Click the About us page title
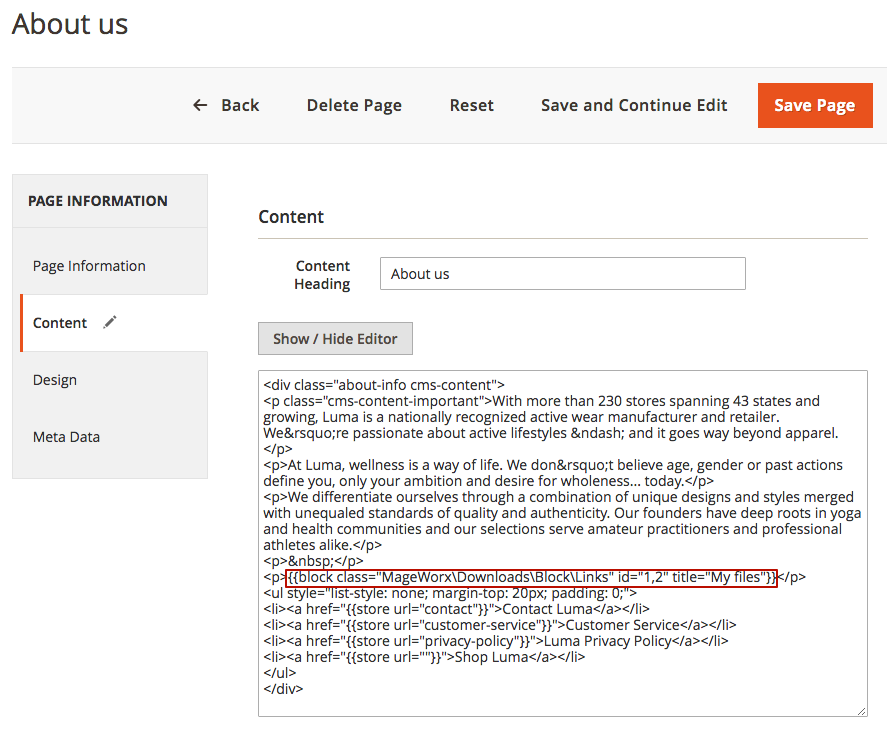887x737 pixels. [x=70, y=24]
